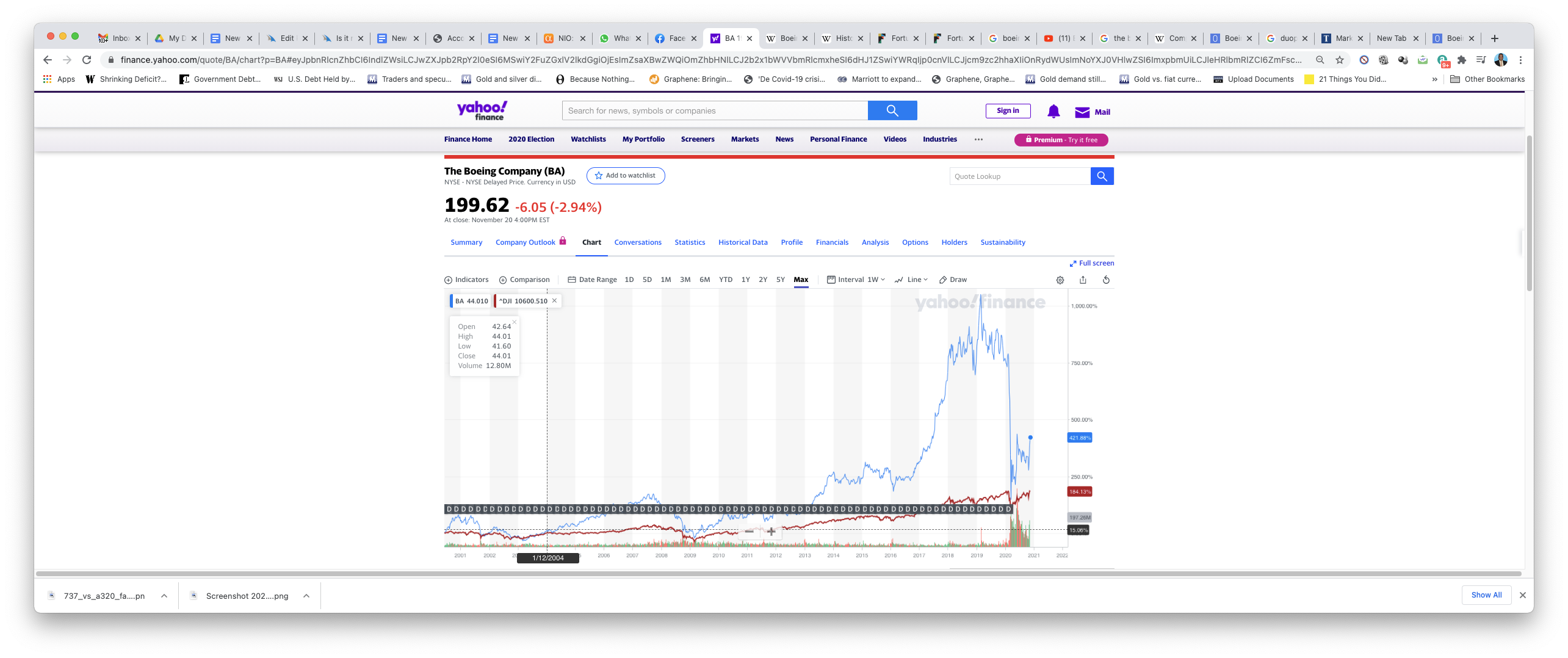
Task: Click the zoom out magnifier in address bar
Action: click(x=1320, y=60)
